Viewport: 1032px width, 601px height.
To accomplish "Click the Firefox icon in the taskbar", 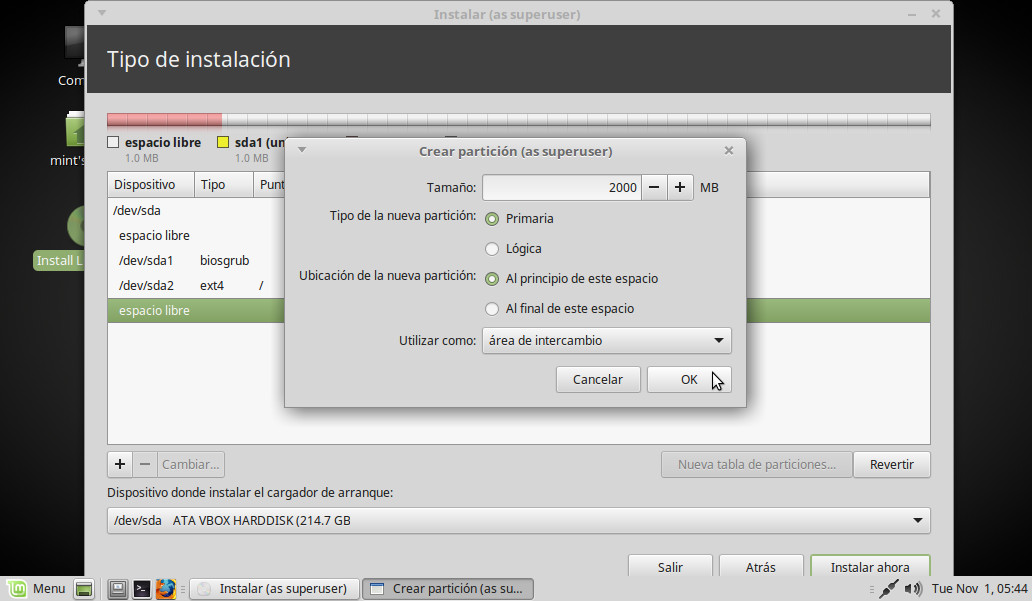I will [x=166, y=589].
